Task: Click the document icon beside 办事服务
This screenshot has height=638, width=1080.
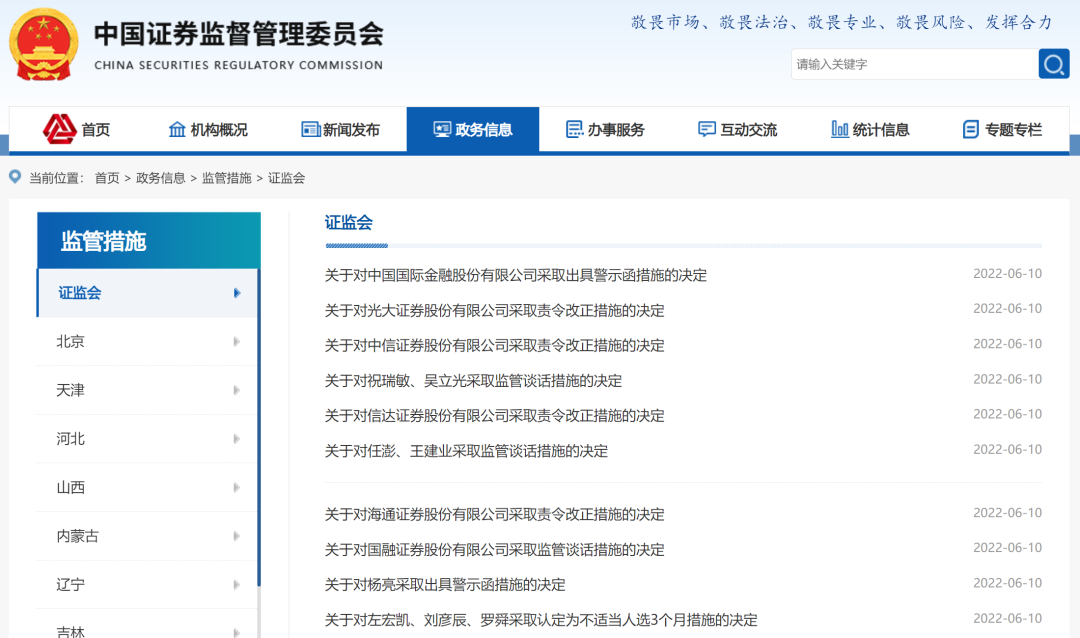Action: 574,129
